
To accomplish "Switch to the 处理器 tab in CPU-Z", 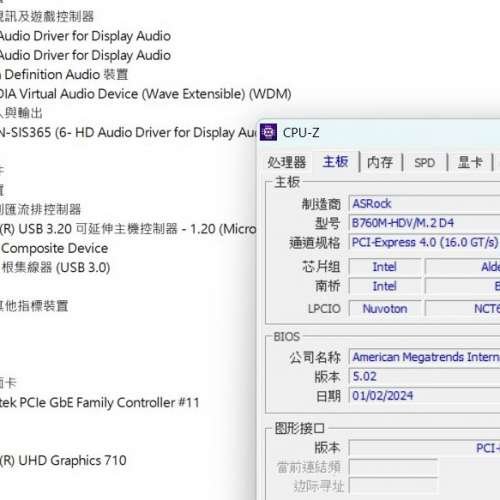I will 287,162.
